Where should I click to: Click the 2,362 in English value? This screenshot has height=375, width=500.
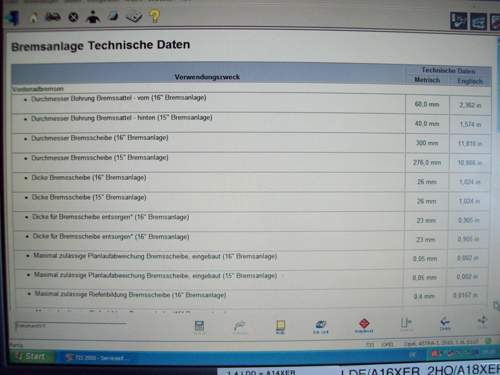coord(470,105)
